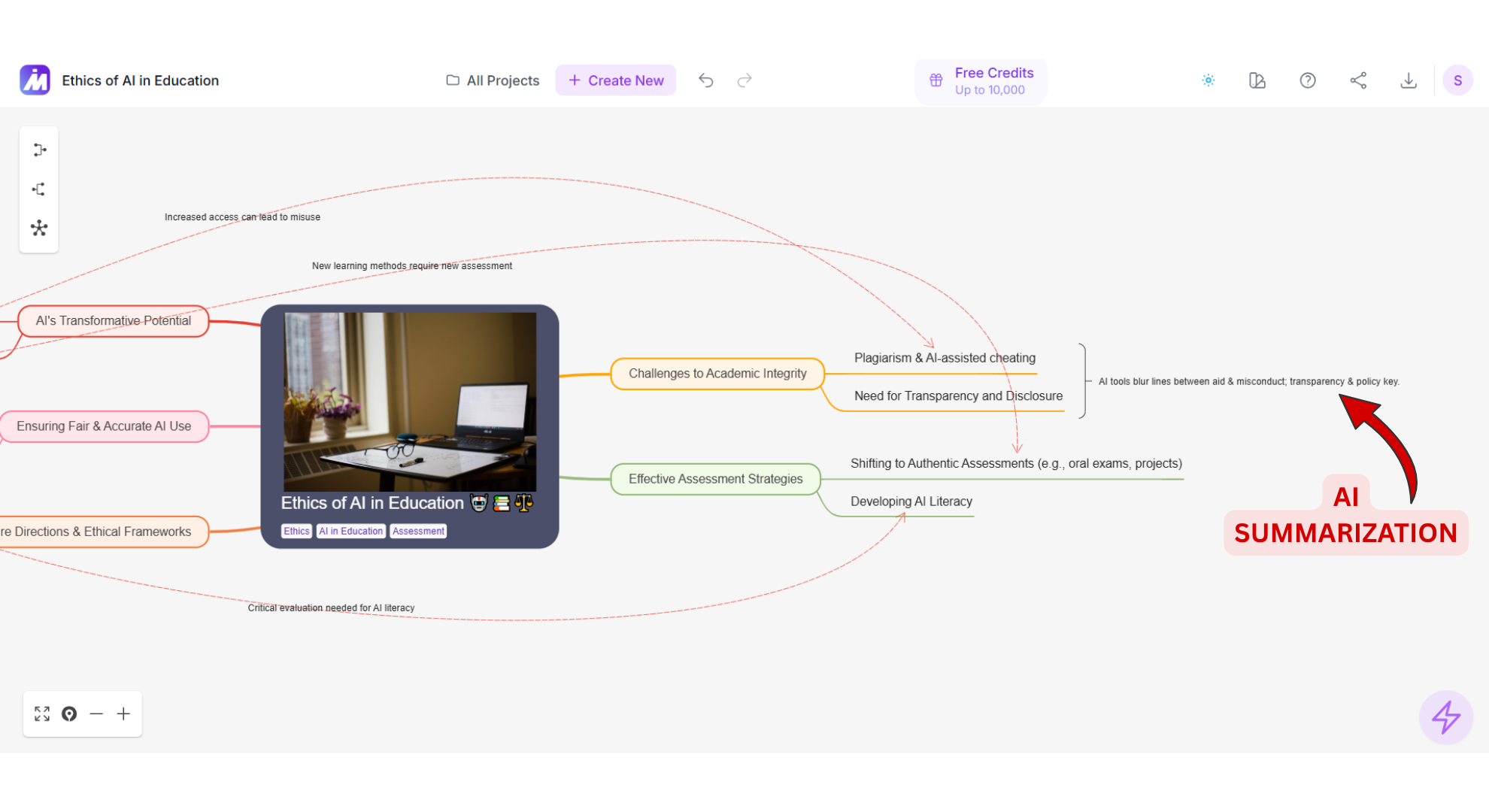
Task: Zoom in with plus button
Action: coord(123,714)
